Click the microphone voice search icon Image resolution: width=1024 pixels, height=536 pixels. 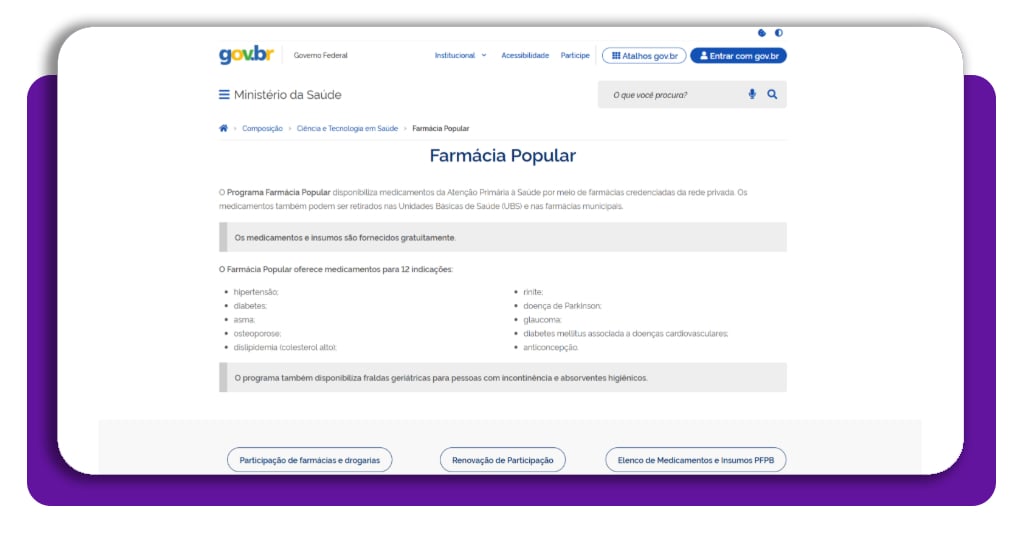(x=752, y=94)
